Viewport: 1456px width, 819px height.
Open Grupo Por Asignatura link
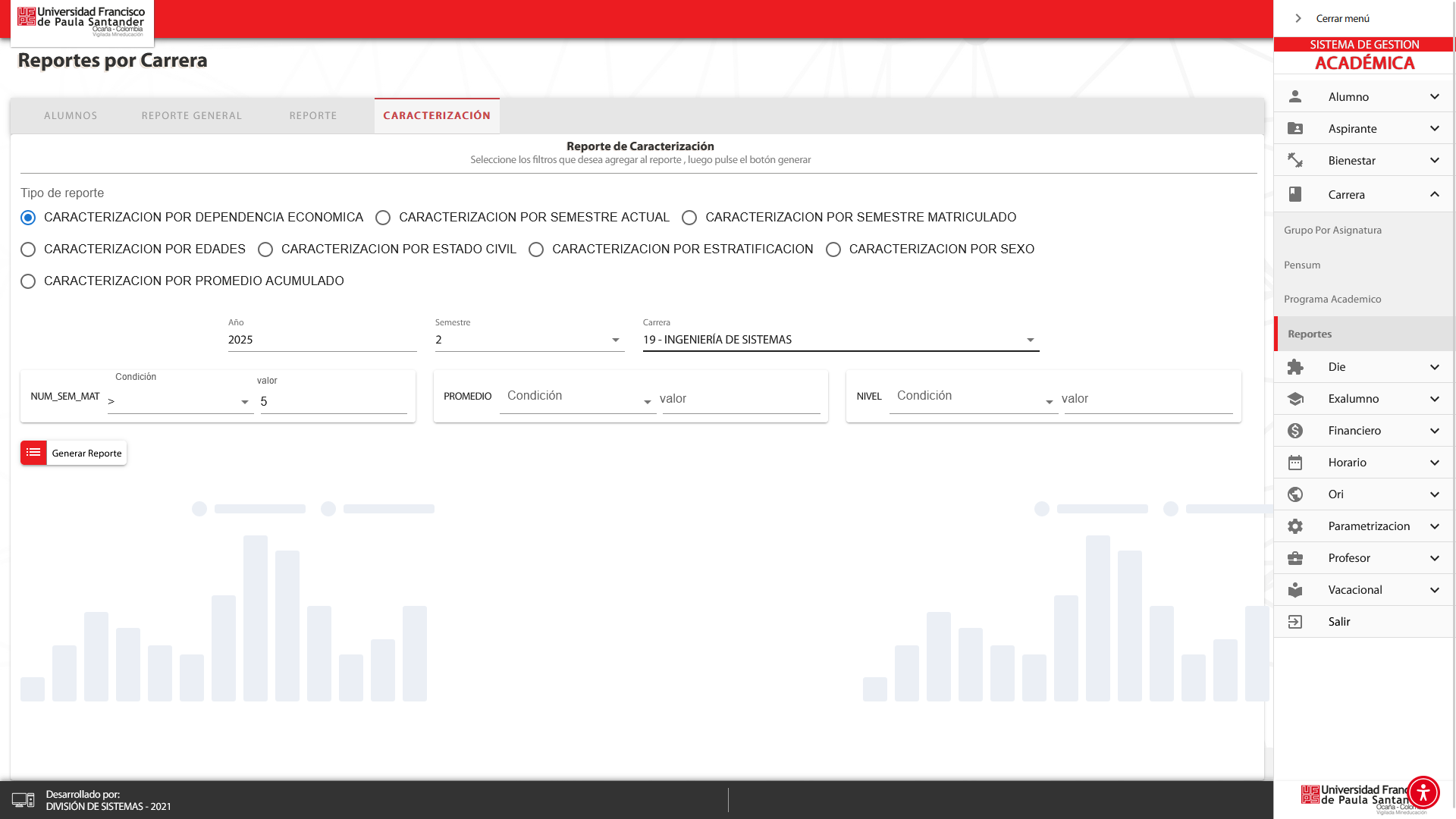pos(1332,231)
